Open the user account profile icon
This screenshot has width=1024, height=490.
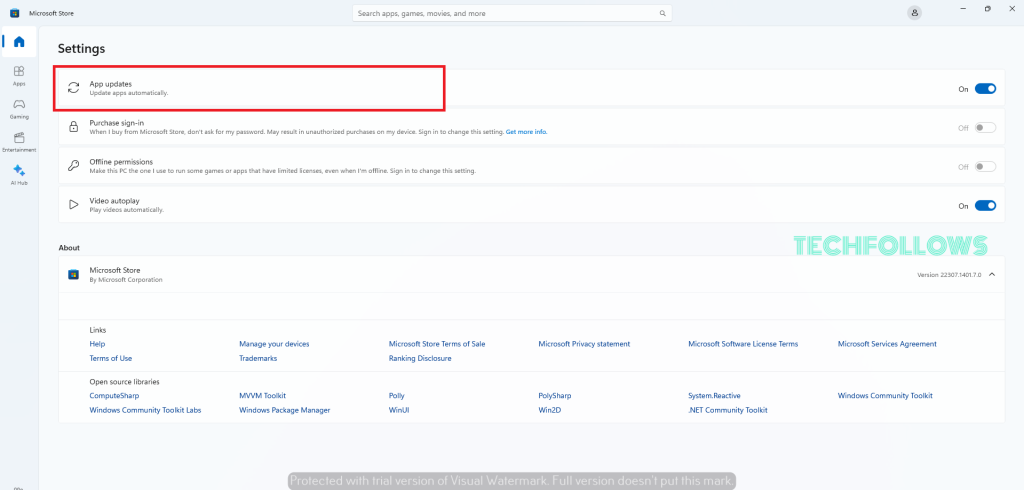[914, 13]
